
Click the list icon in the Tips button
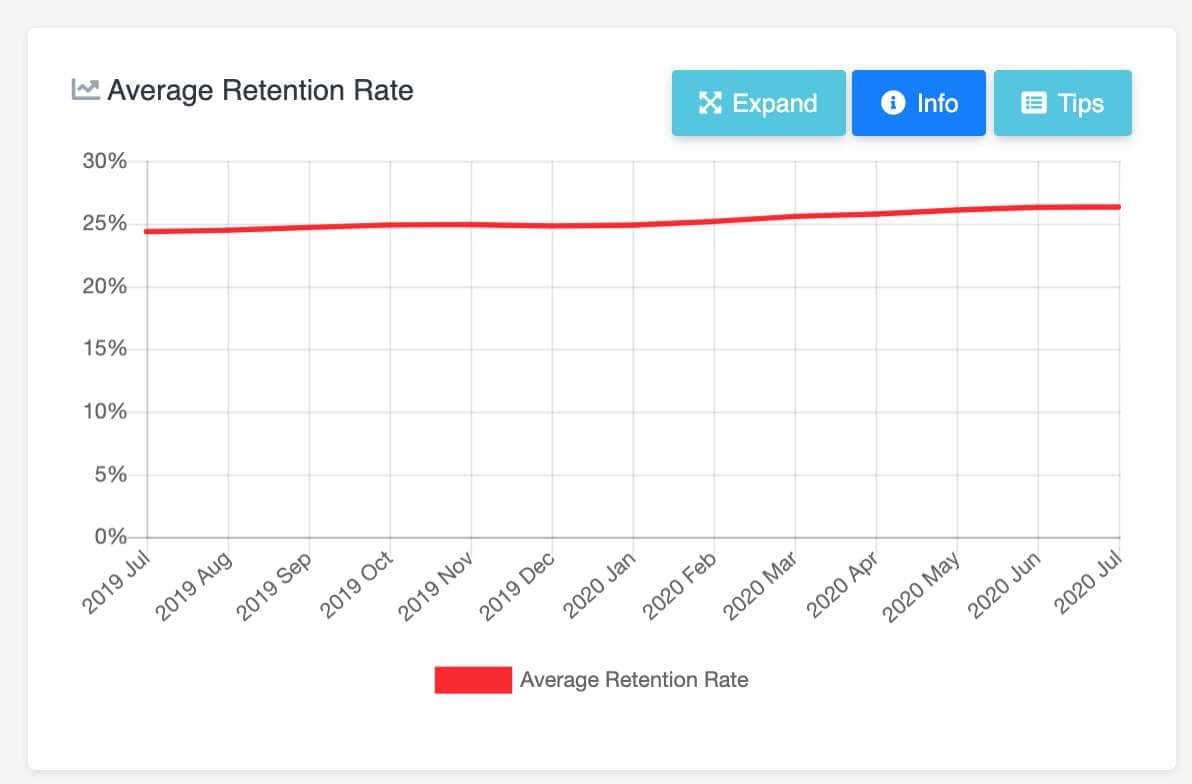tap(1034, 103)
